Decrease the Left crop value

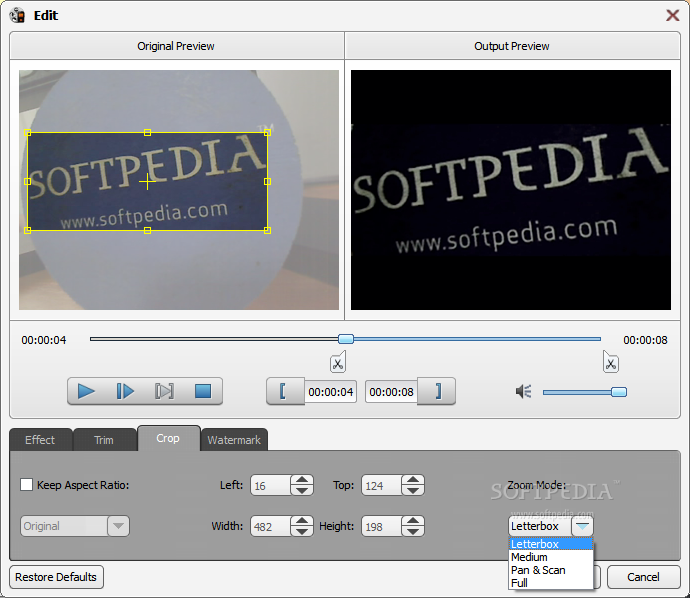coord(302,490)
